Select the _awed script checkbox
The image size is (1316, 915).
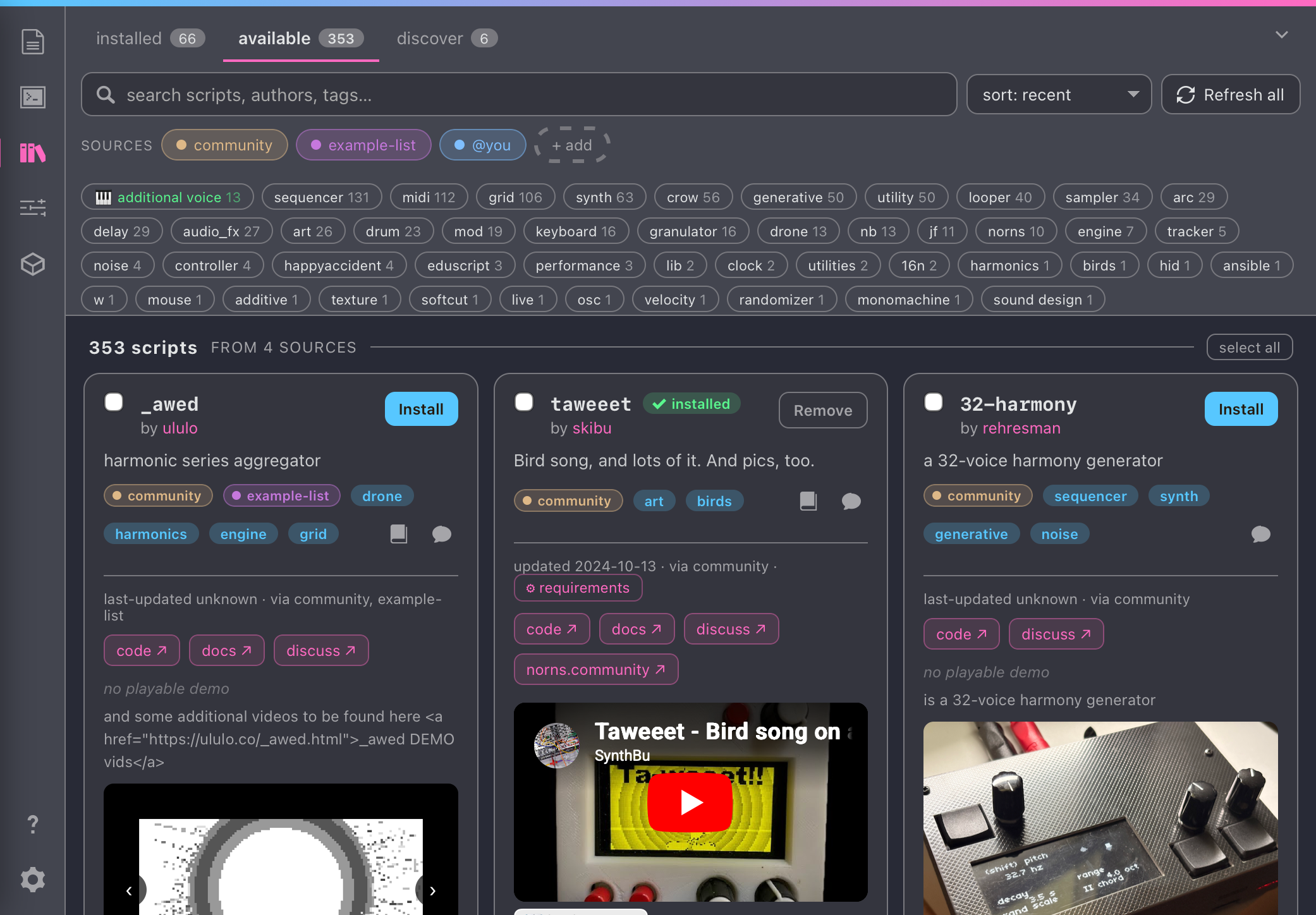[114, 402]
